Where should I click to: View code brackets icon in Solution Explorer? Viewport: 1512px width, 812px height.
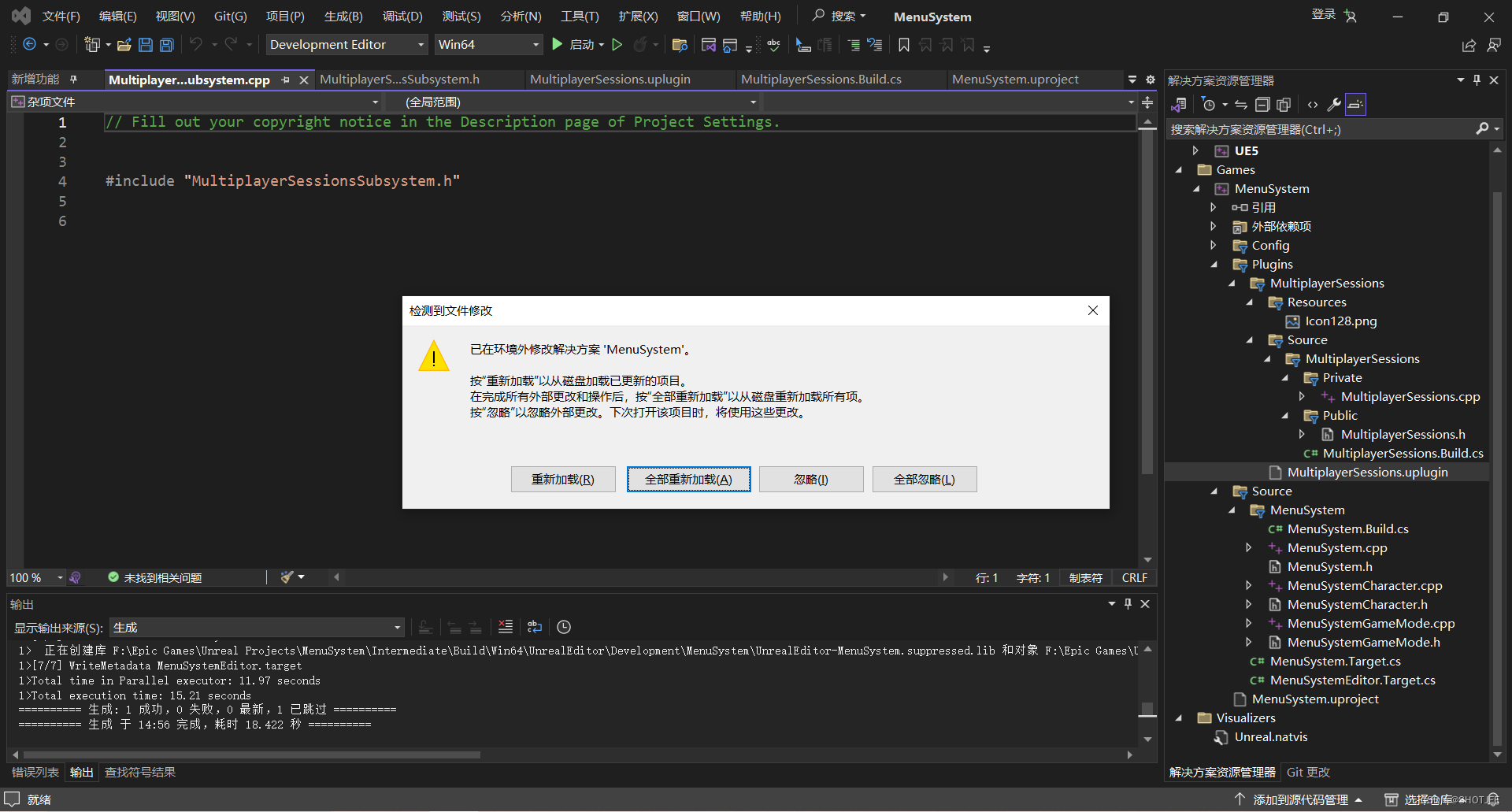coord(1313,105)
